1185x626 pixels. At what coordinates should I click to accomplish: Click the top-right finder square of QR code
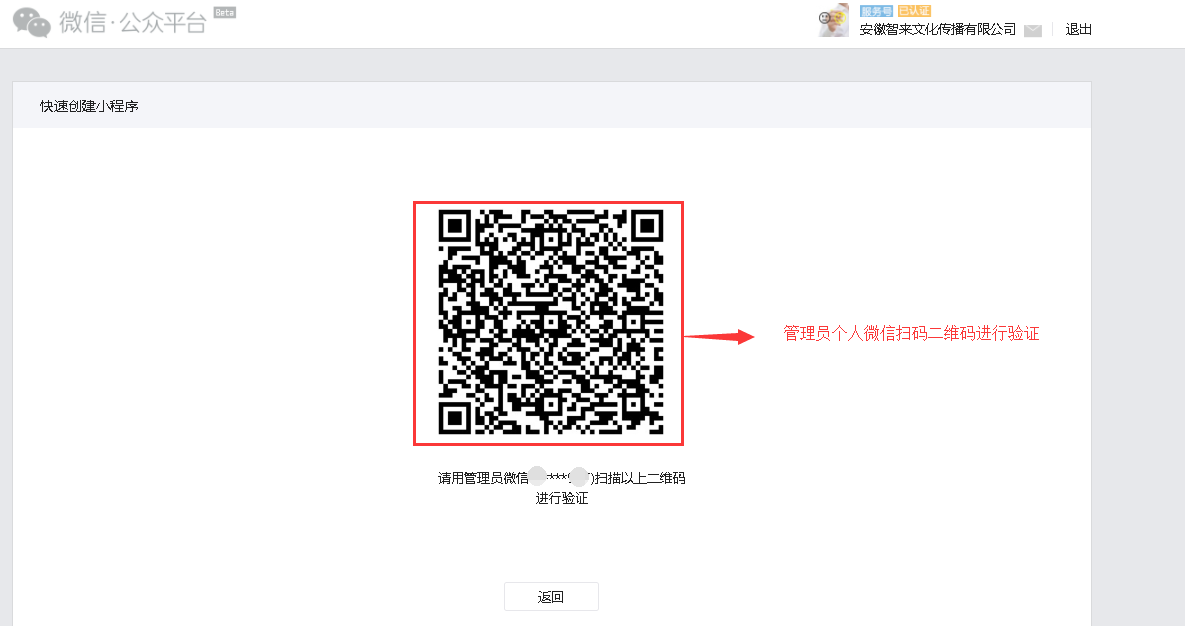pyautogui.click(x=646, y=226)
